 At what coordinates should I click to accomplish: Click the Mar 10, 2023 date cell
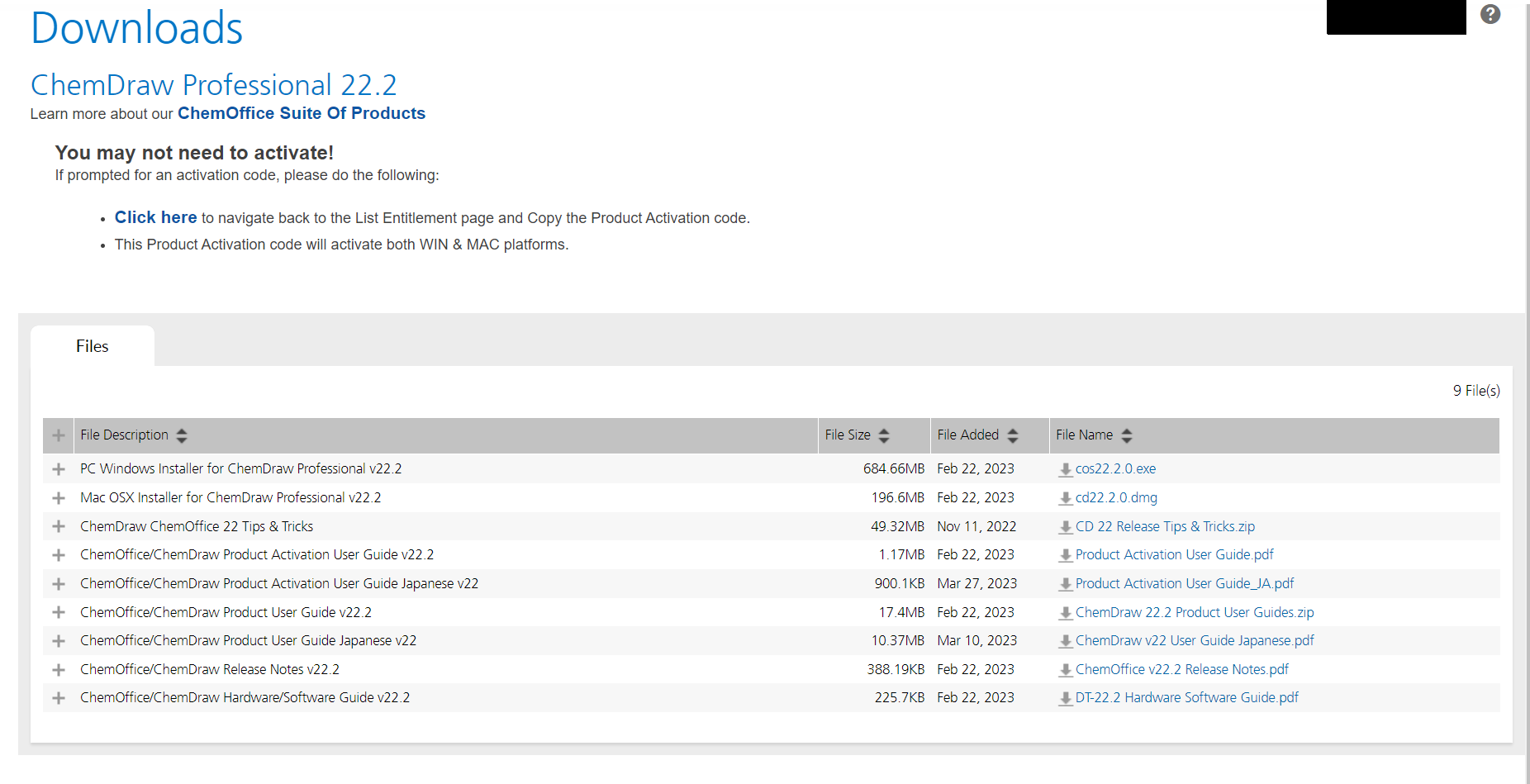point(977,640)
